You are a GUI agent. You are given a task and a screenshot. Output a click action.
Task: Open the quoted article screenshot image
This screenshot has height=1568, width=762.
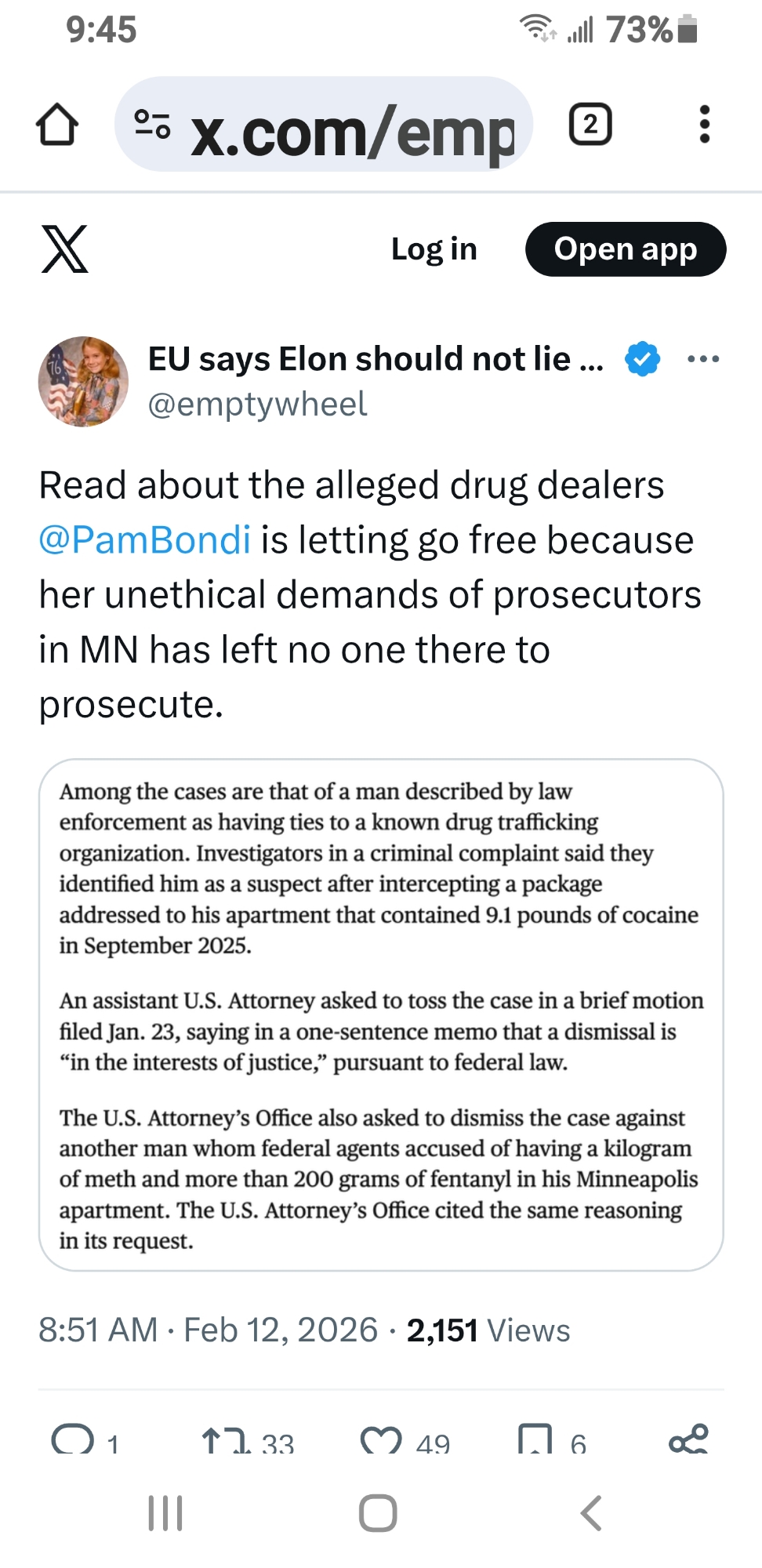pyautogui.click(x=381, y=1014)
